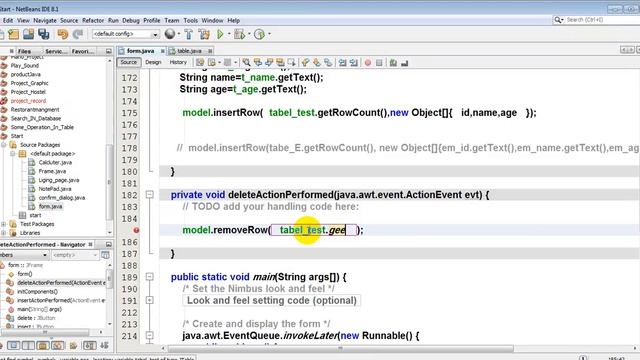Click the Clean and Build Project icon
Screen dimensions: 640x360
pos(204,34)
